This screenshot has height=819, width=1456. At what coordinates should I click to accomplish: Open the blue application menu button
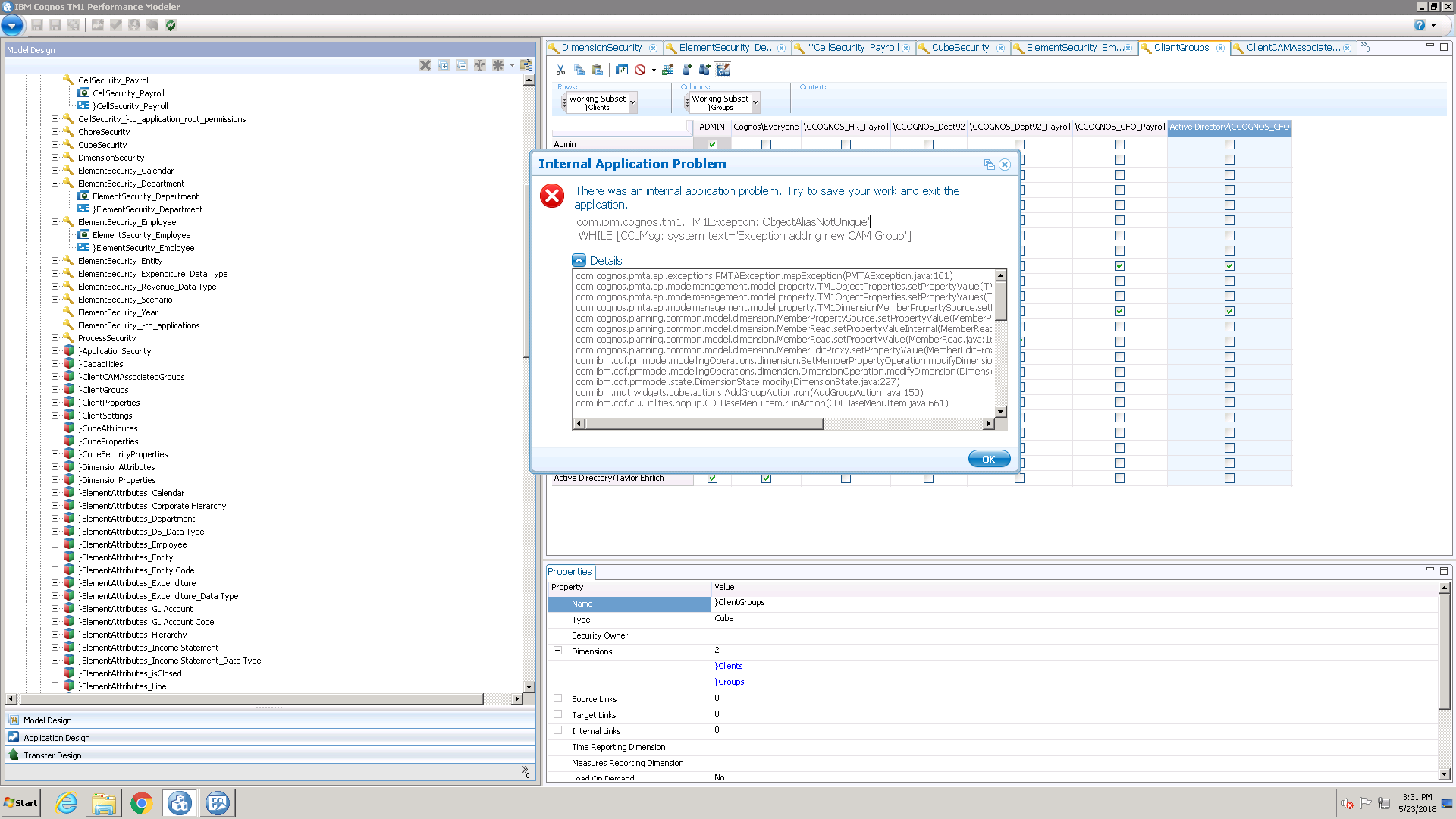11,25
